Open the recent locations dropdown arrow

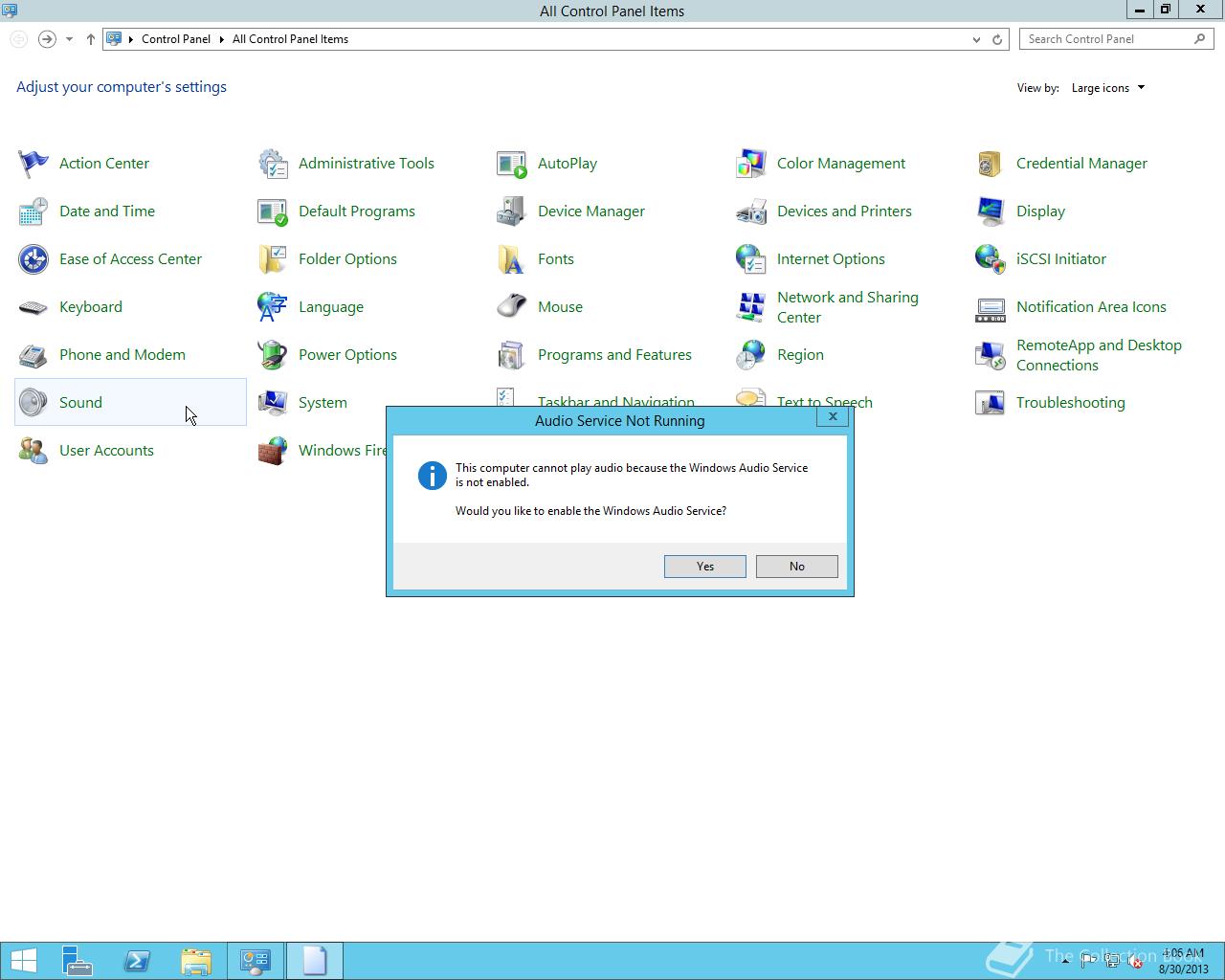(x=69, y=39)
